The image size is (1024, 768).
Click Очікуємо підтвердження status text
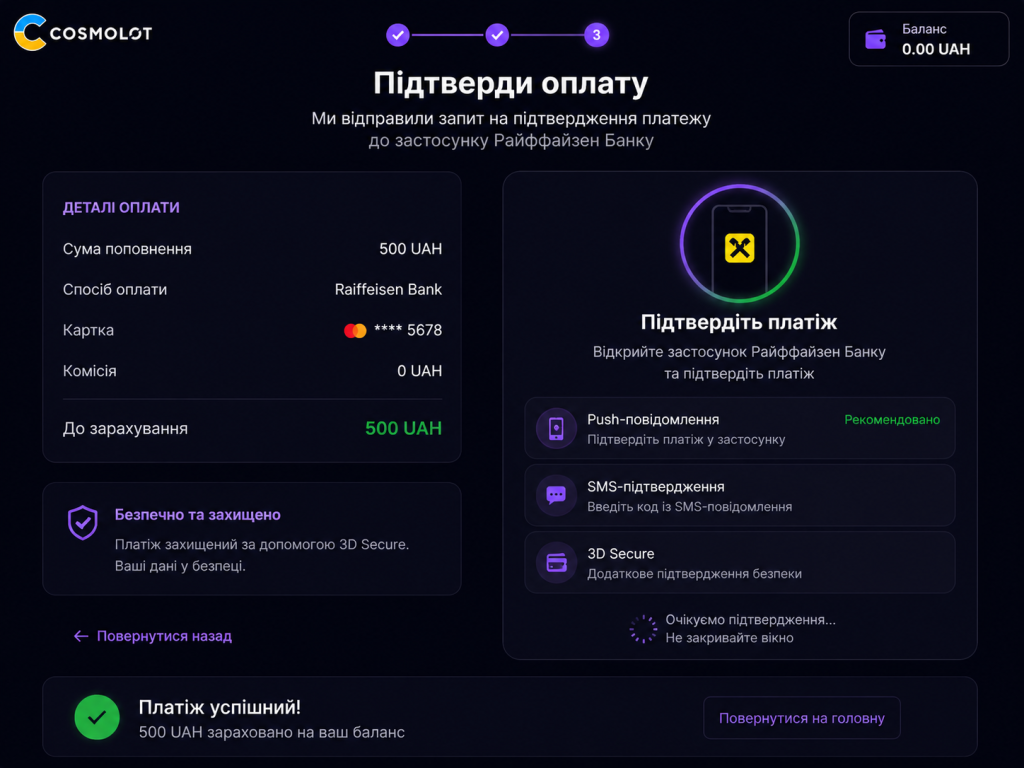tap(750, 620)
